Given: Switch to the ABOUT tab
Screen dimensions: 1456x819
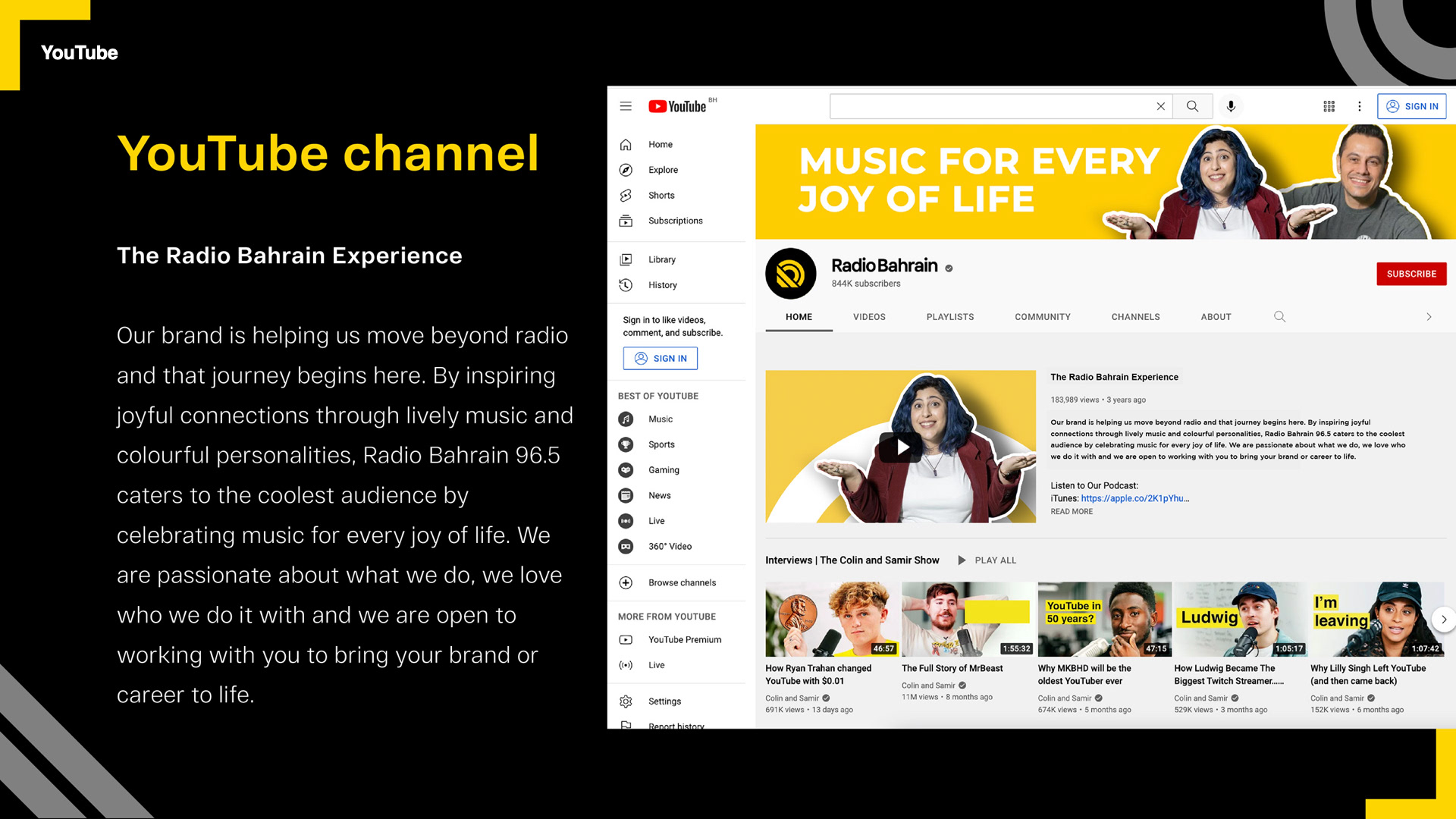Looking at the screenshot, I should point(1216,317).
